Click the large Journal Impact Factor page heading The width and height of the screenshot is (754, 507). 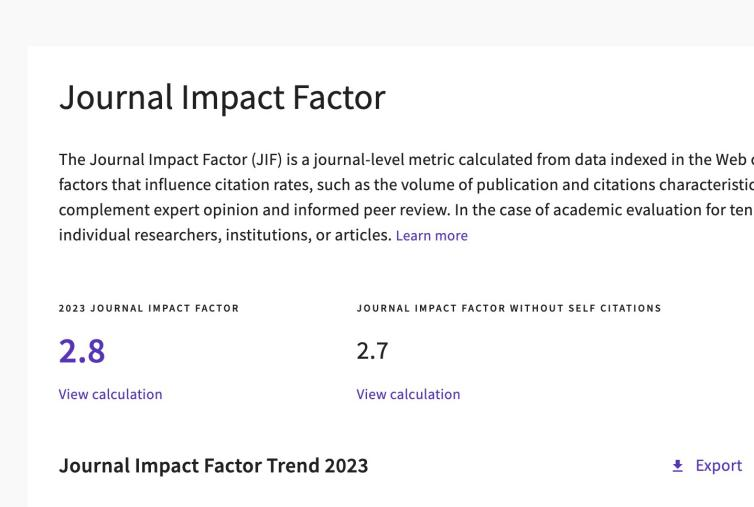[x=222, y=98]
